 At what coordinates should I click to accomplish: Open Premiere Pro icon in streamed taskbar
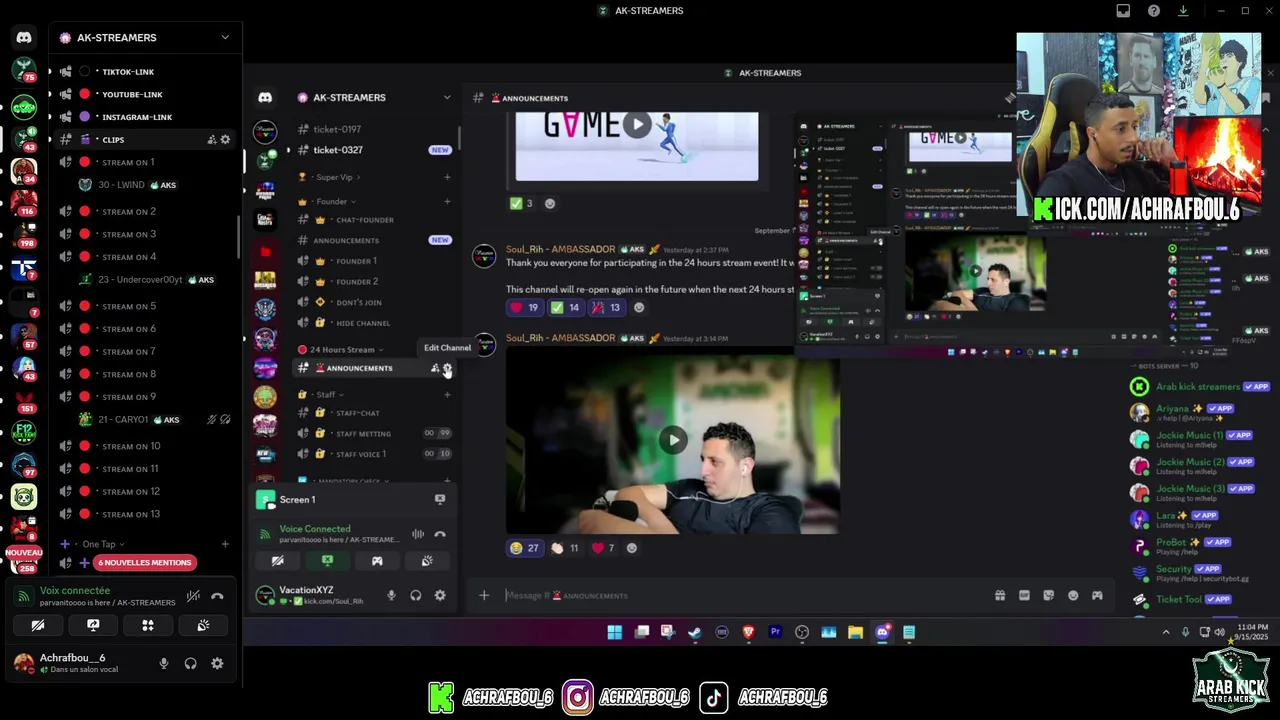point(775,632)
